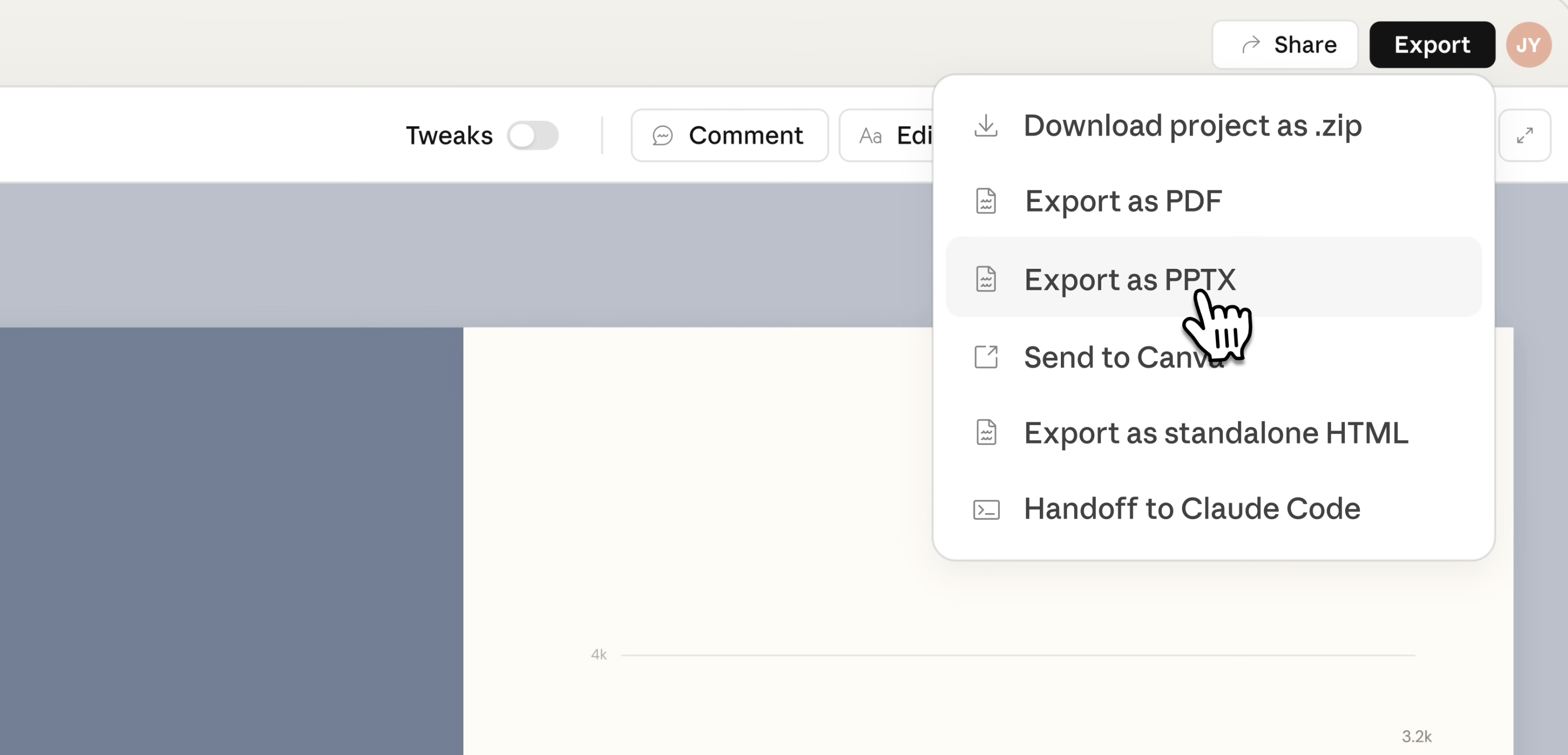
Task: Click the curved arrow icon on Share button
Action: pos(1250,45)
